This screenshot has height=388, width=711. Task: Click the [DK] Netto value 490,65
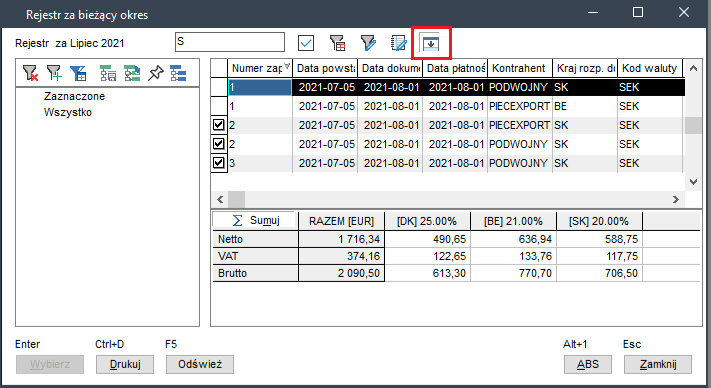point(427,239)
